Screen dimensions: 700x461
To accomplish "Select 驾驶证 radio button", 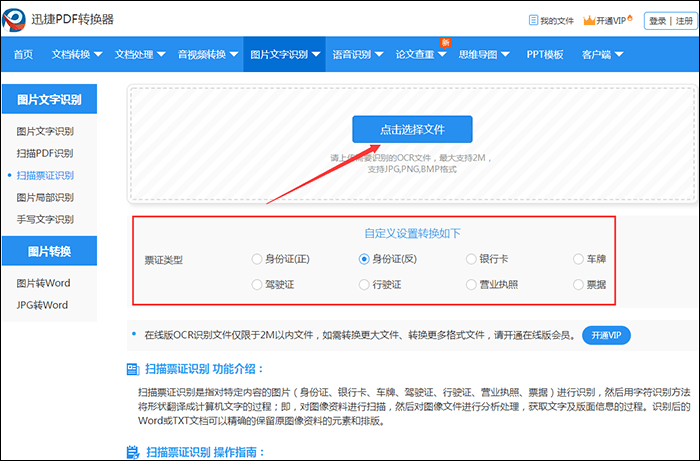I will pyautogui.click(x=257, y=284).
